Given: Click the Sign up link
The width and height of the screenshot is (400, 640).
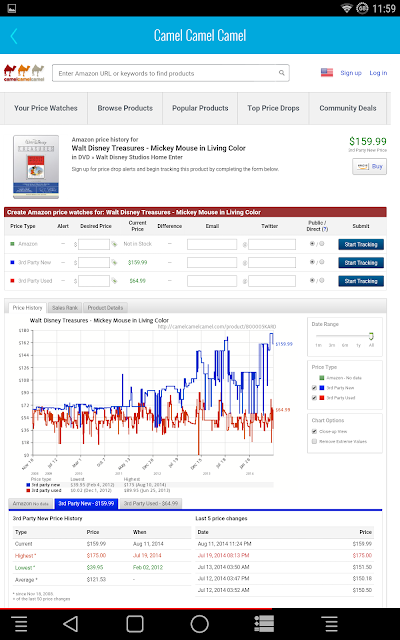Looking at the screenshot, I should point(351,73).
